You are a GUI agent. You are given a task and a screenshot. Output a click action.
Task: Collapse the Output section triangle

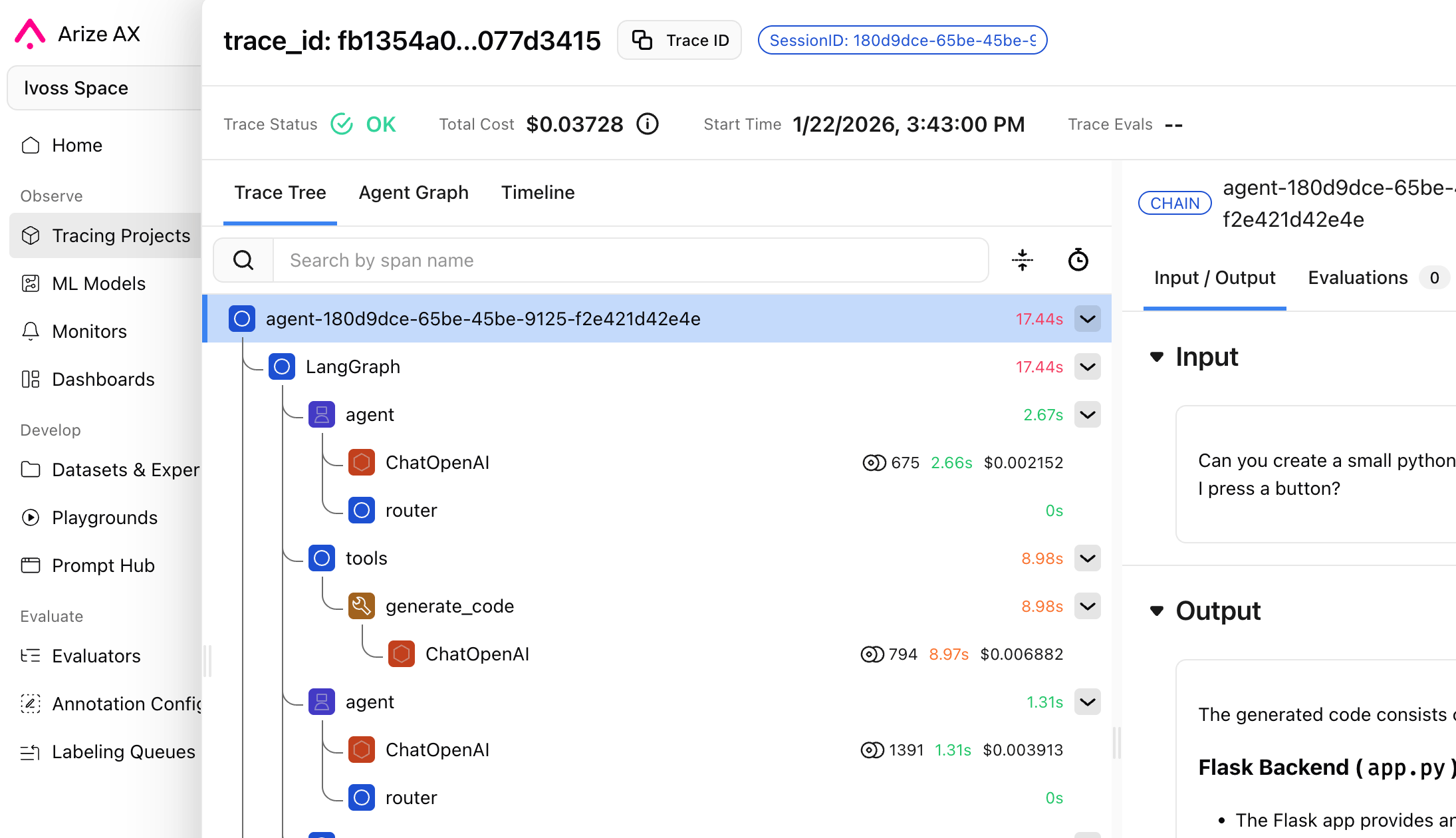pyautogui.click(x=1157, y=611)
